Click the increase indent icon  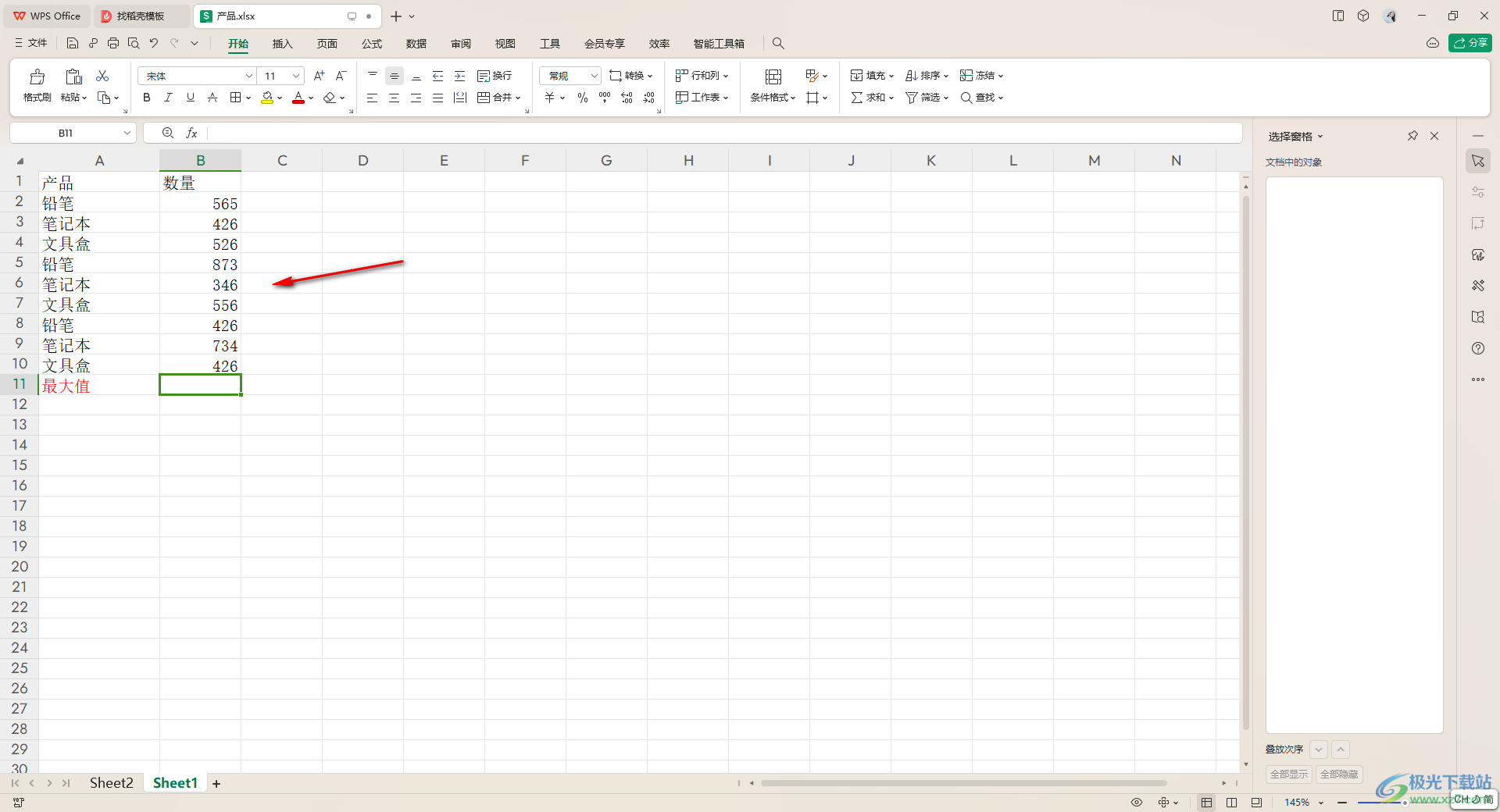[460, 76]
